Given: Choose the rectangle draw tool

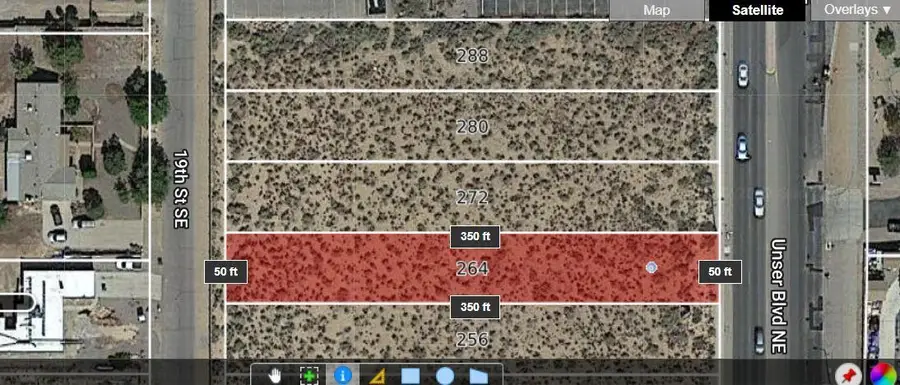Looking at the screenshot, I should (410, 376).
